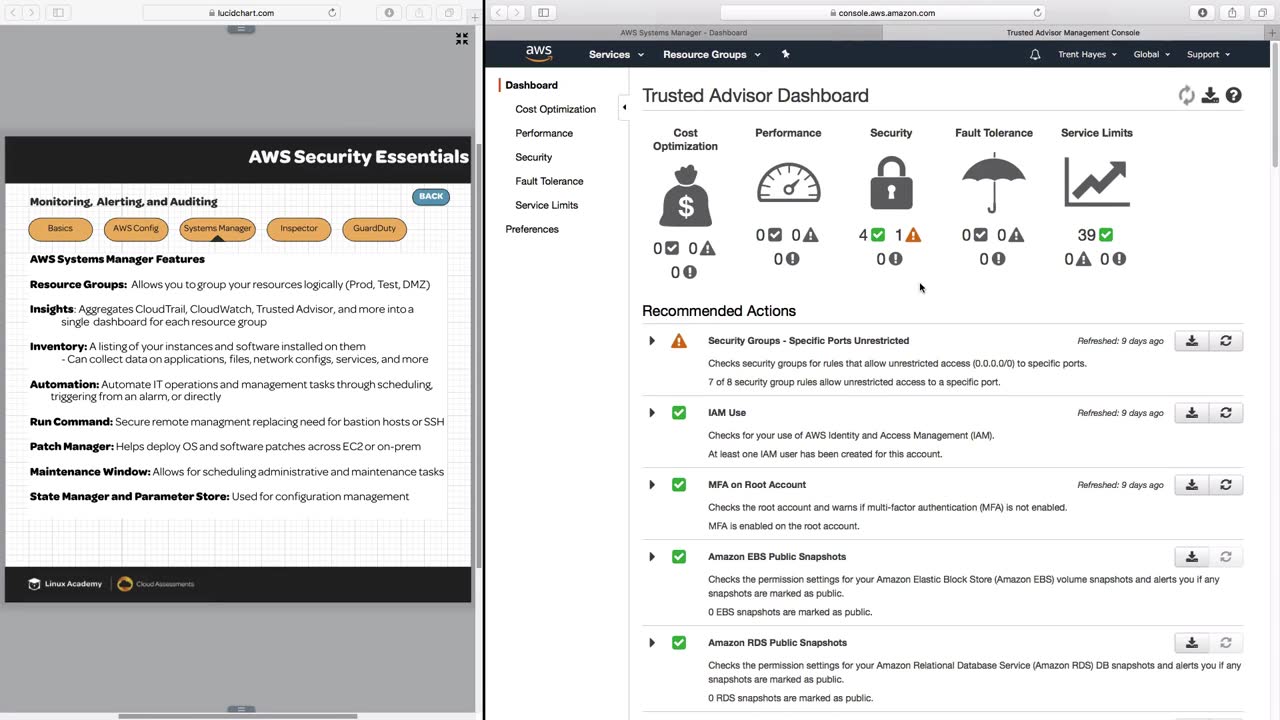Click the orange warning icon for Security Groups
The height and width of the screenshot is (720, 1280).
pos(679,341)
